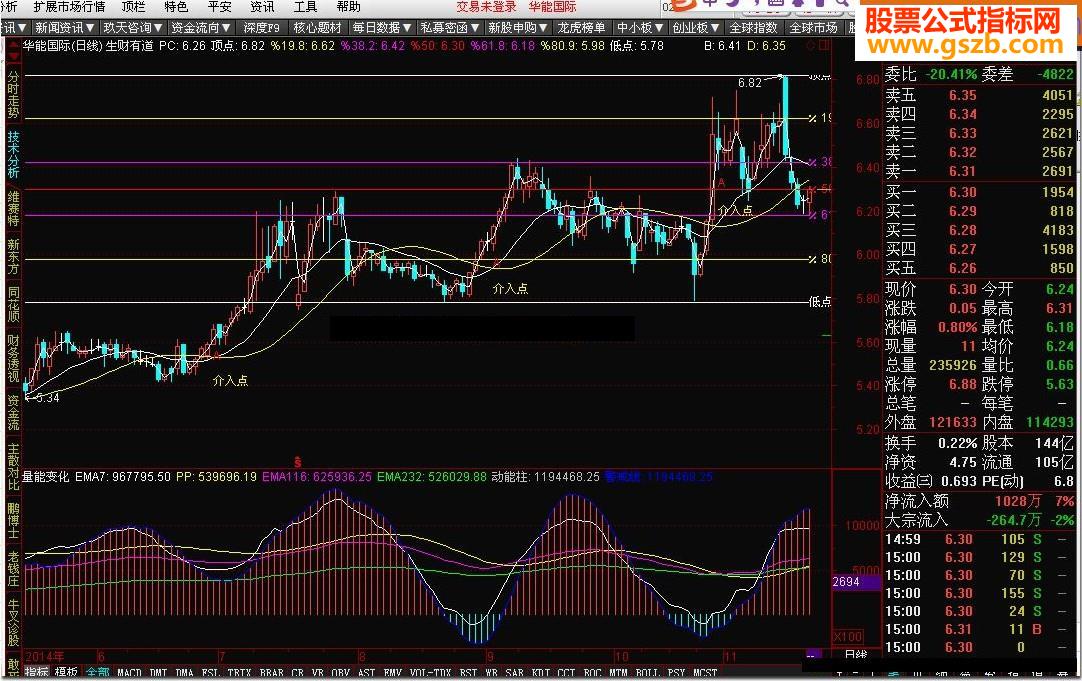Image resolution: width=1082 pixels, height=681 pixels.
Task: Open the 扩展市场行情 menu
Action: pyautogui.click(x=69, y=7)
